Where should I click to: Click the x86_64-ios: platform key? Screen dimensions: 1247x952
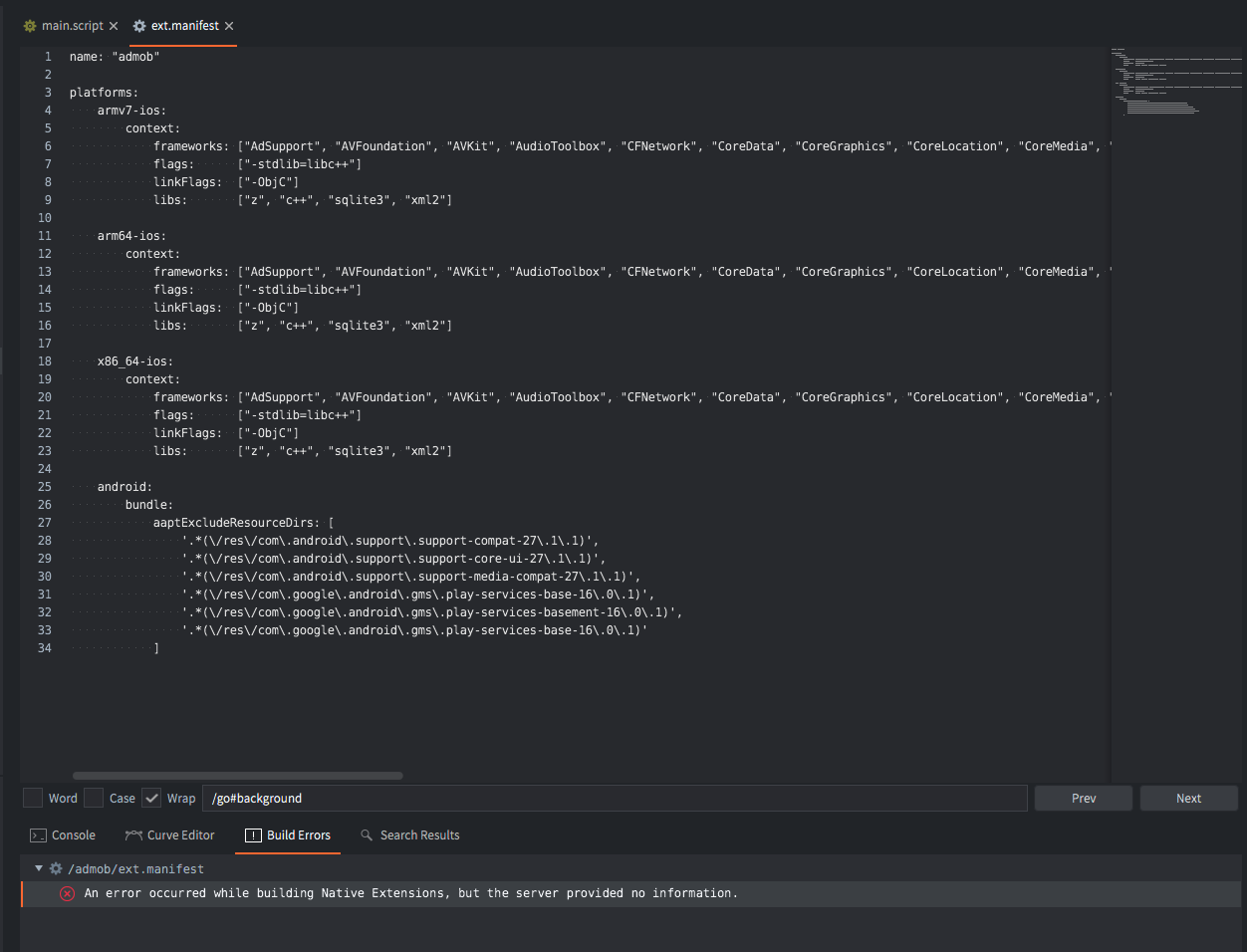[x=135, y=361]
